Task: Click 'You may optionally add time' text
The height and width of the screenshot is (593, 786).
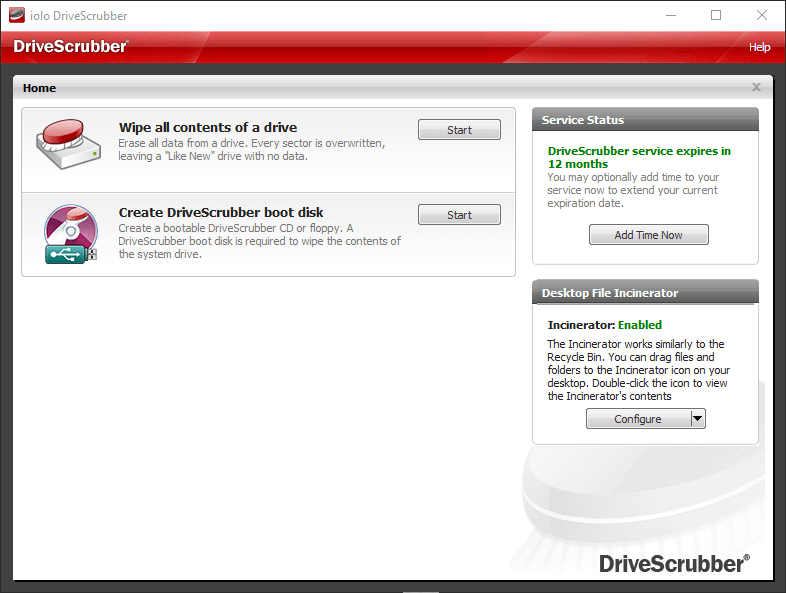Action: [633, 190]
